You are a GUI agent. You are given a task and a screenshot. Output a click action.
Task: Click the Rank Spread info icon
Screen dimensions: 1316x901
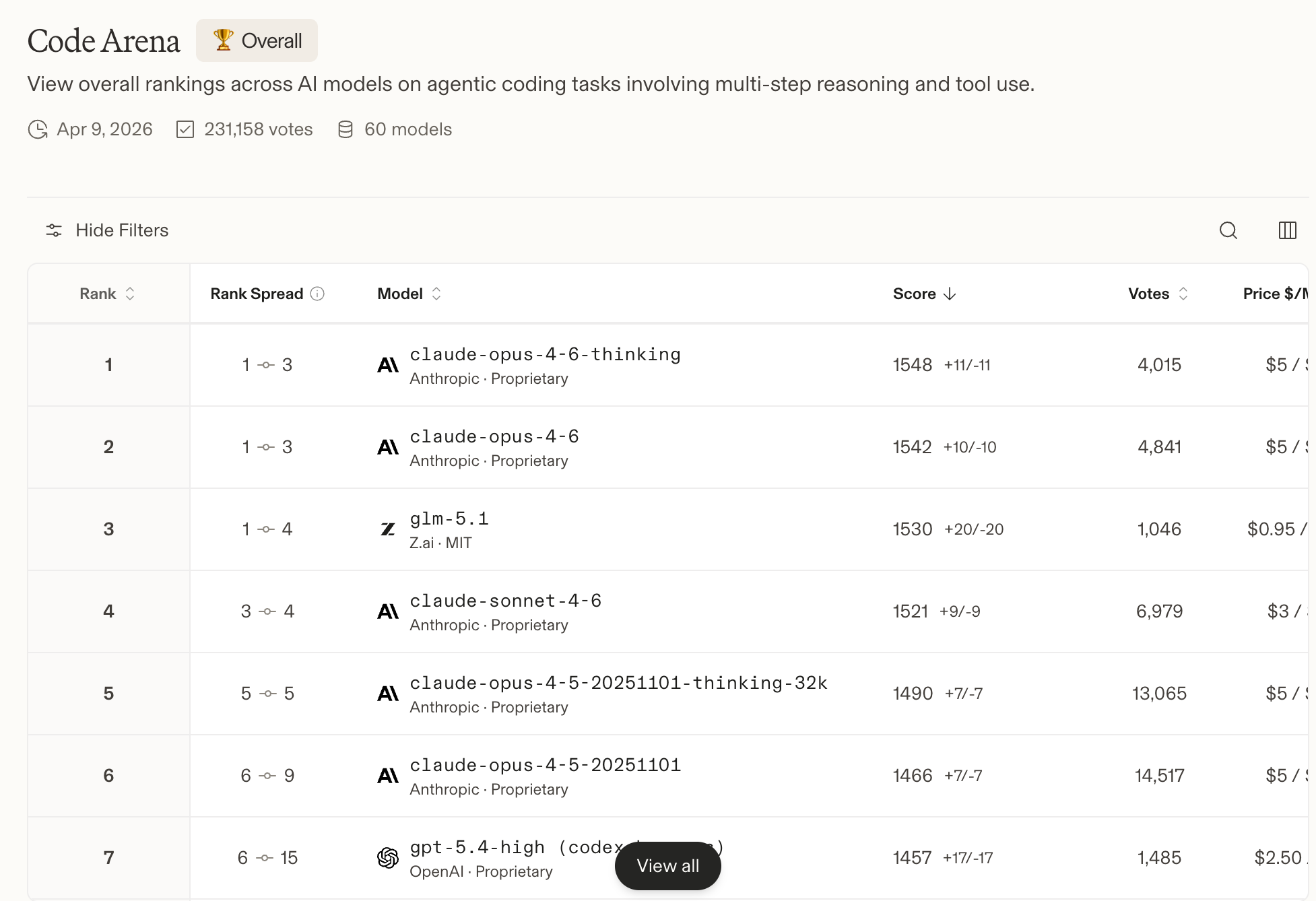(x=317, y=294)
